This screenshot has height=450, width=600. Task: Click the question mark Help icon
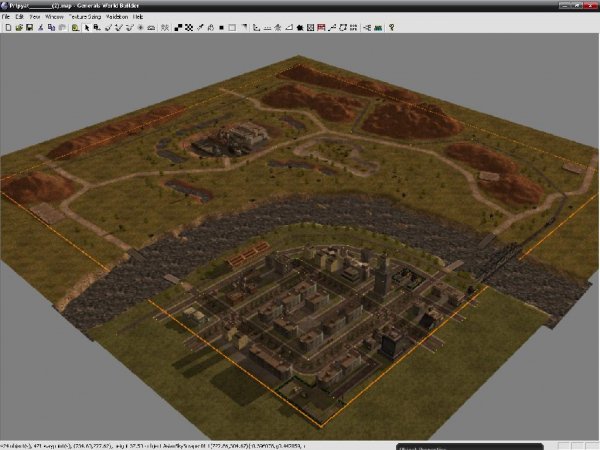pos(391,28)
